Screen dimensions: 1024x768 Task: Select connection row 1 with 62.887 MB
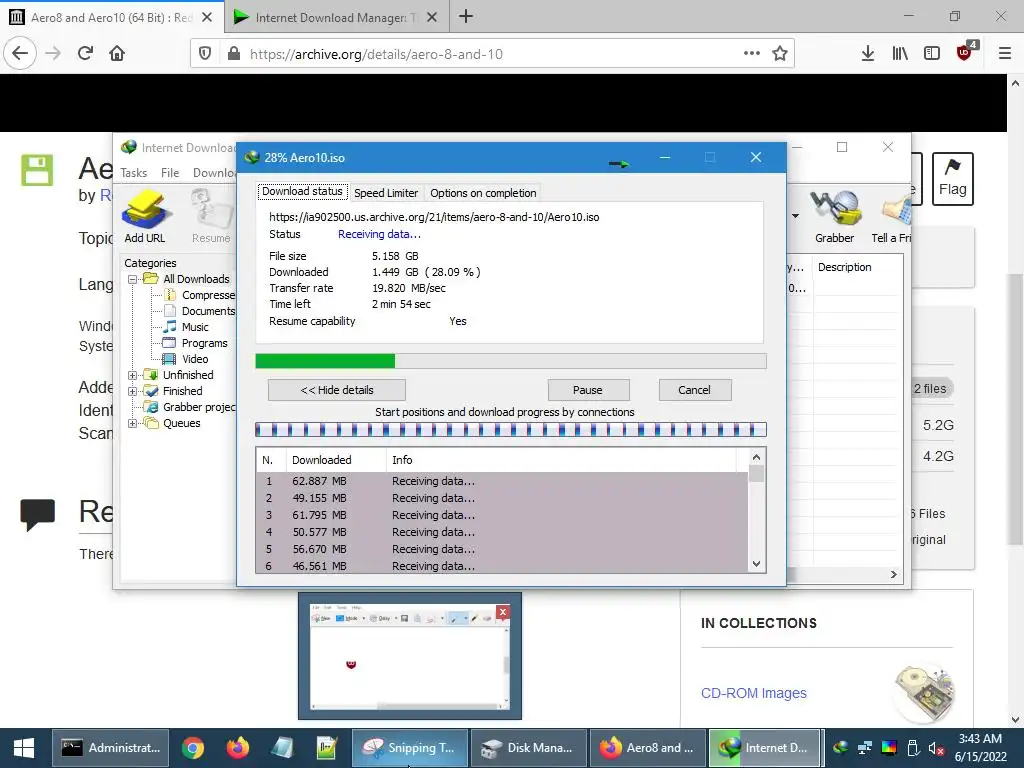(502, 481)
